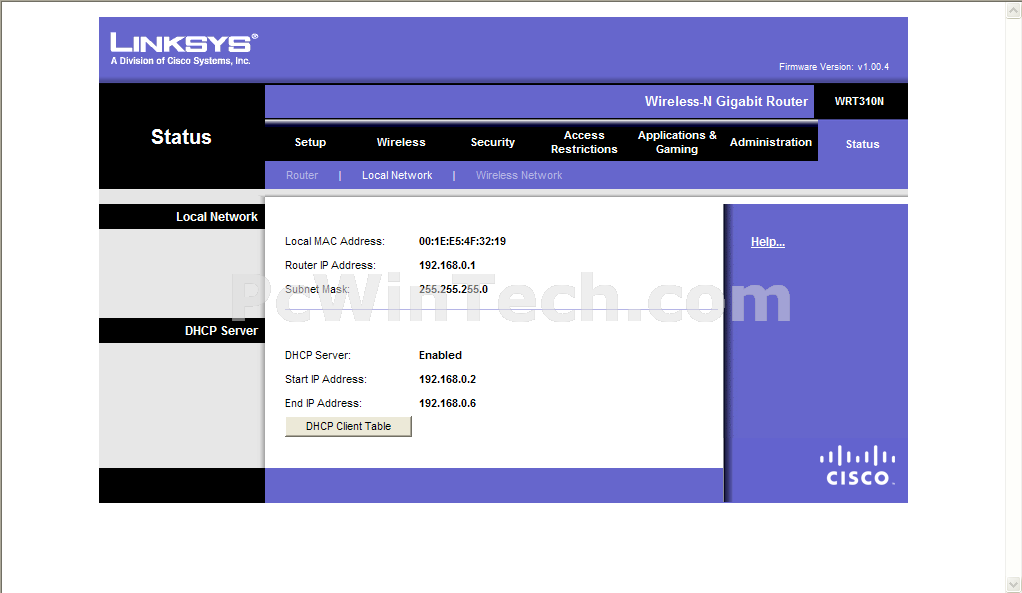This screenshot has width=1022, height=593.
Task: Open the Applications & Gaming tab
Action: pyautogui.click(x=677, y=142)
